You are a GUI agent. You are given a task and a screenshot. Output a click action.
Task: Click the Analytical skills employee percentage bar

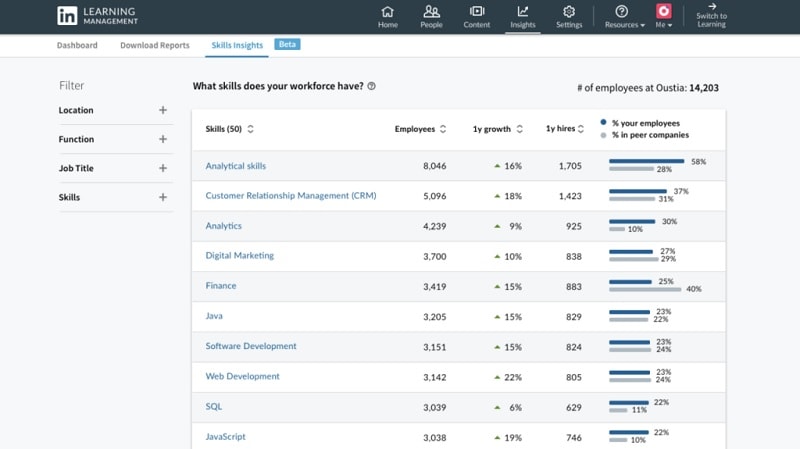point(646,161)
